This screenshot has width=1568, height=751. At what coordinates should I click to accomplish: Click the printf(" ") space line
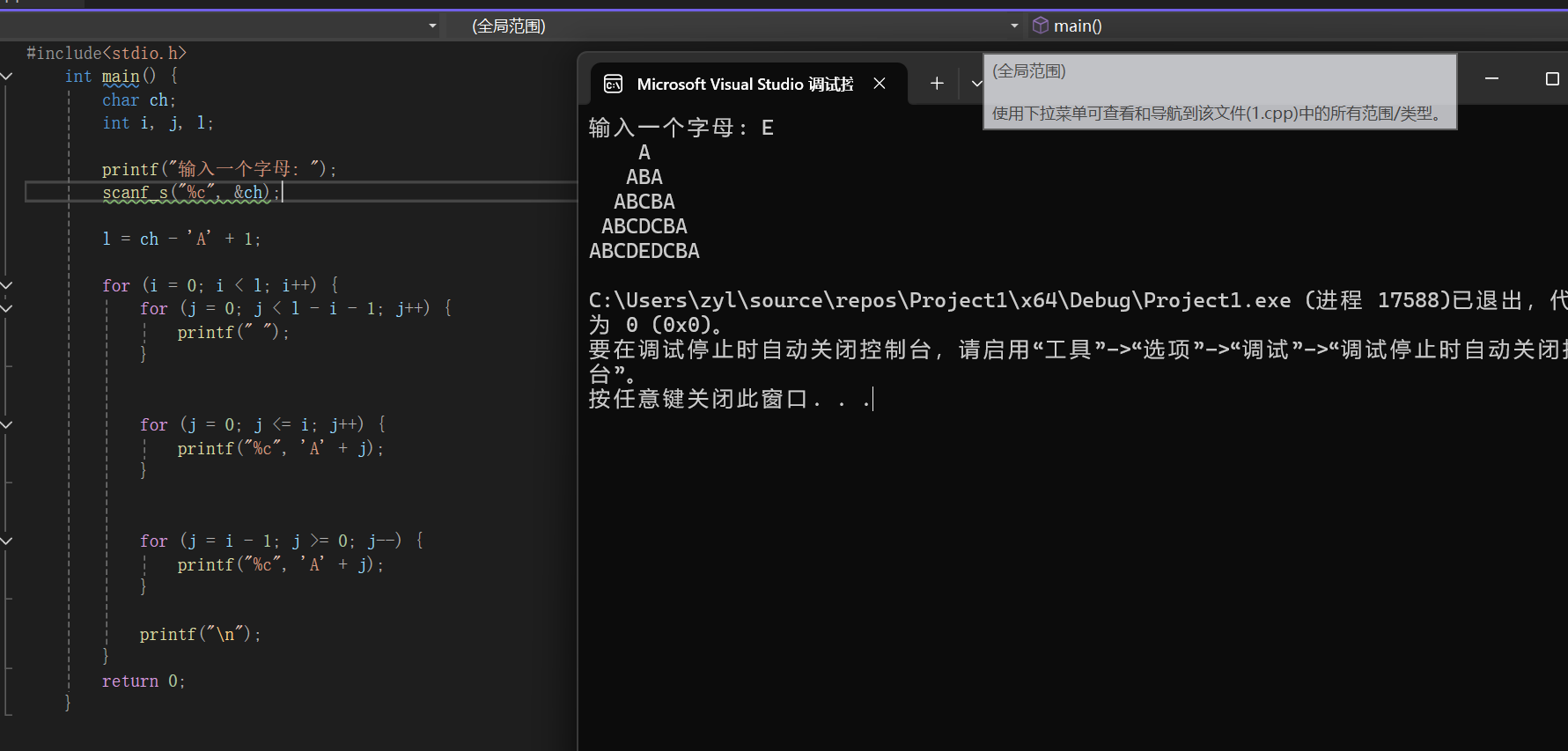pyautogui.click(x=233, y=332)
